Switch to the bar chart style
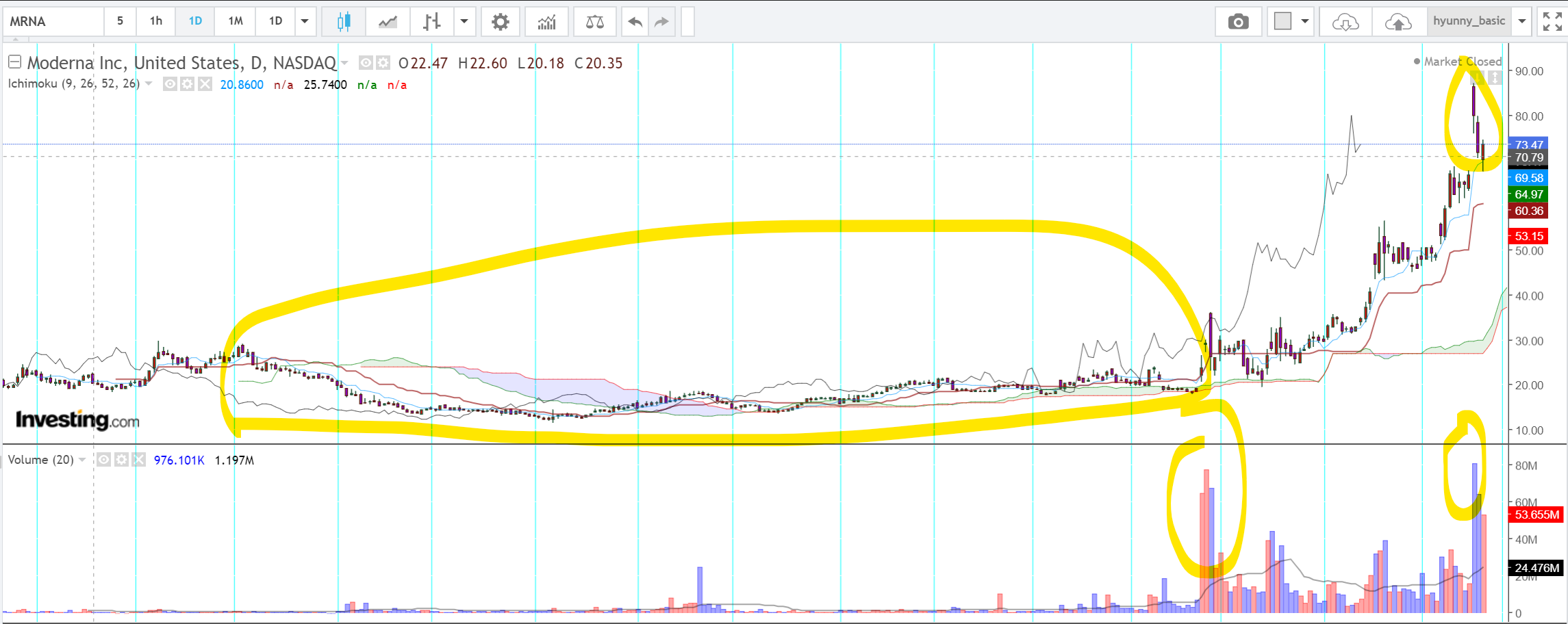1568x624 pixels. pos(431,22)
